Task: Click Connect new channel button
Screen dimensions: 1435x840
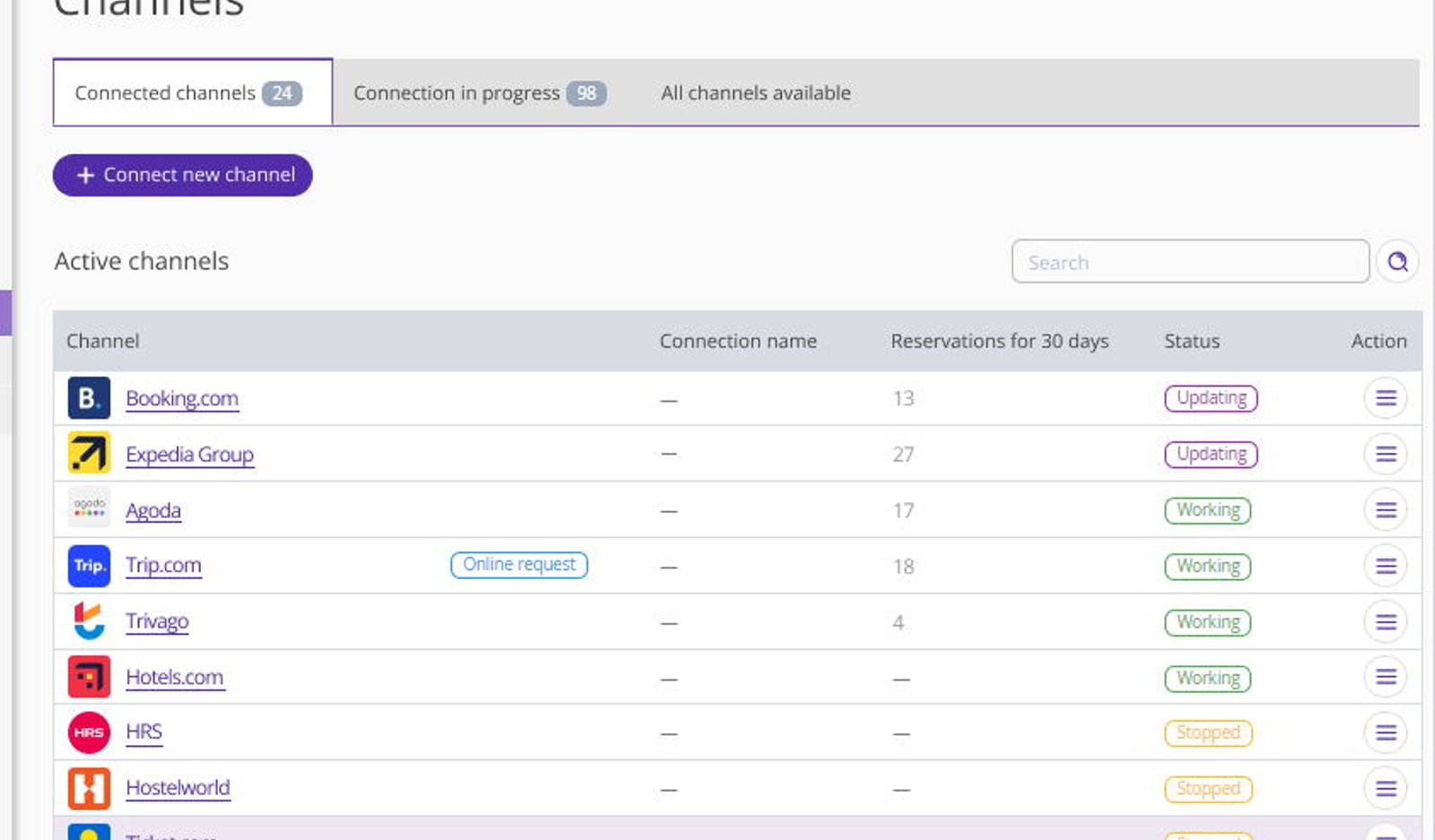Action: tap(183, 175)
